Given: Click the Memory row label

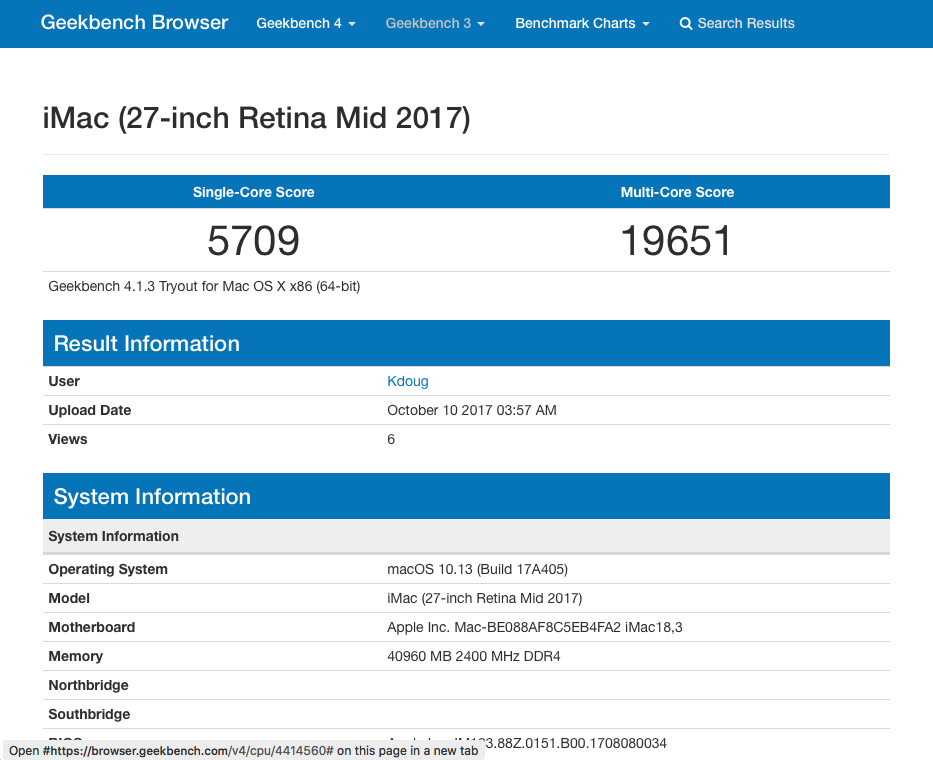Looking at the screenshot, I should click(76, 656).
